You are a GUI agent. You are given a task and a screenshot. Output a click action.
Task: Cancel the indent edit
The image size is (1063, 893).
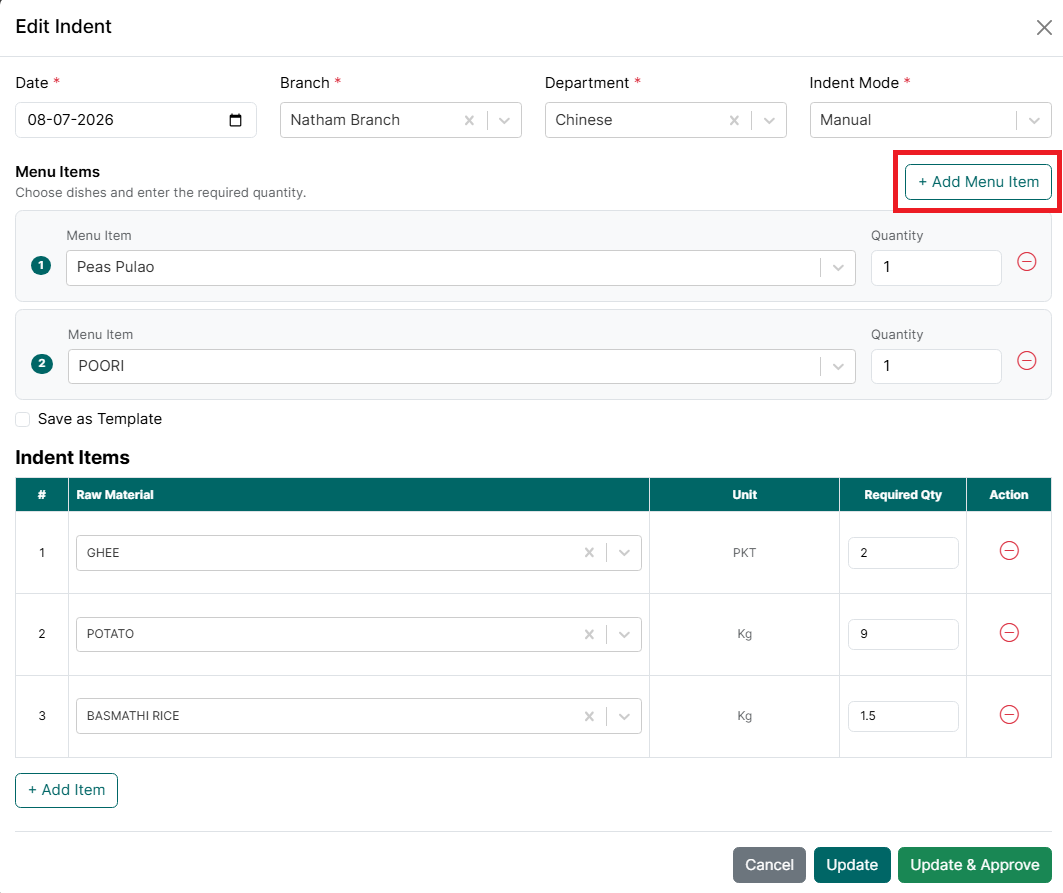coord(769,865)
